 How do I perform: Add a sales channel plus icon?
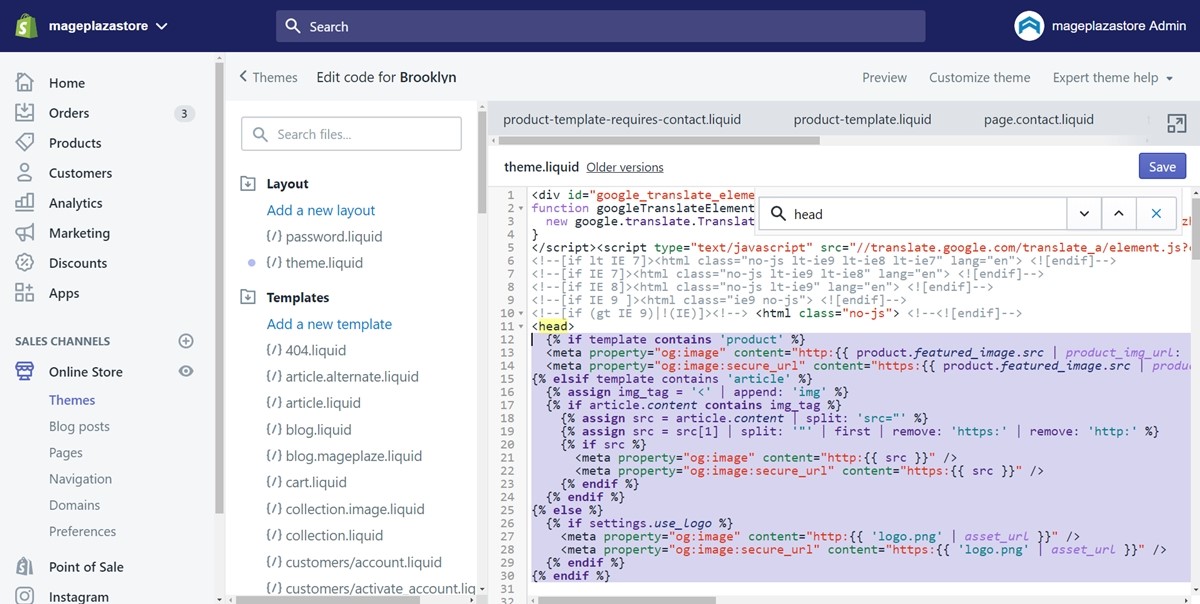[x=185, y=341]
